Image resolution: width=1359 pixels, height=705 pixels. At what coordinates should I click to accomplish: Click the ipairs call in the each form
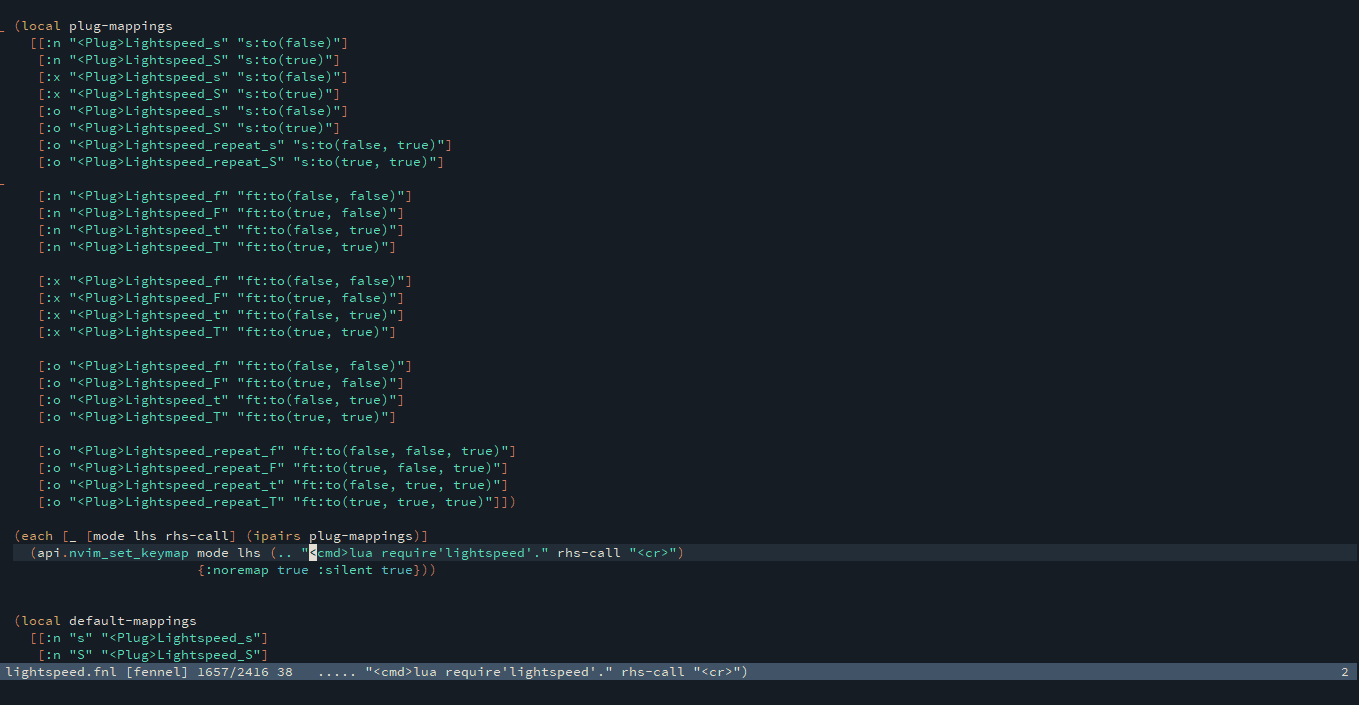point(276,535)
